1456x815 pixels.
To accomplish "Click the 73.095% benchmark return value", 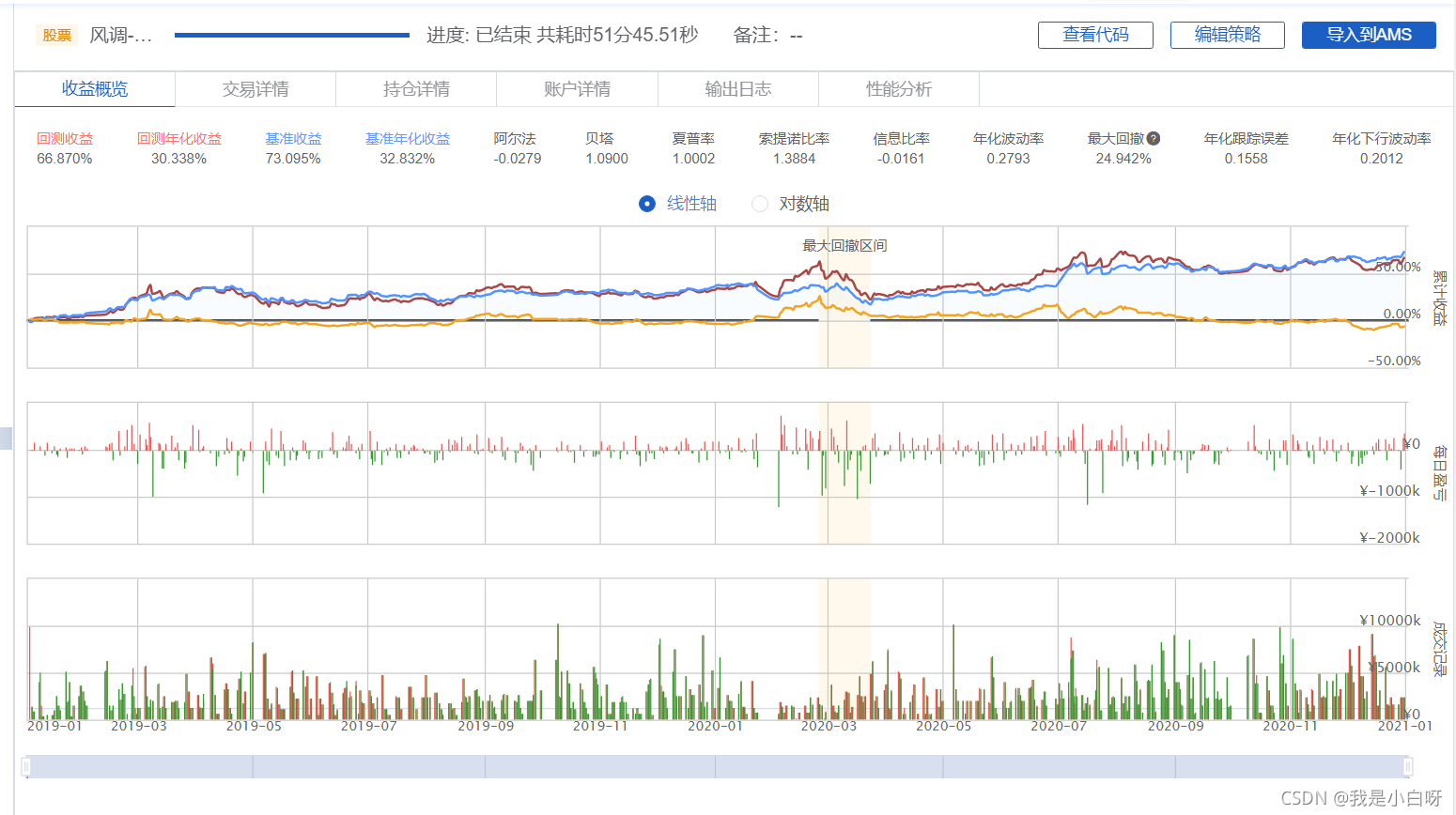I will point(293,159).
